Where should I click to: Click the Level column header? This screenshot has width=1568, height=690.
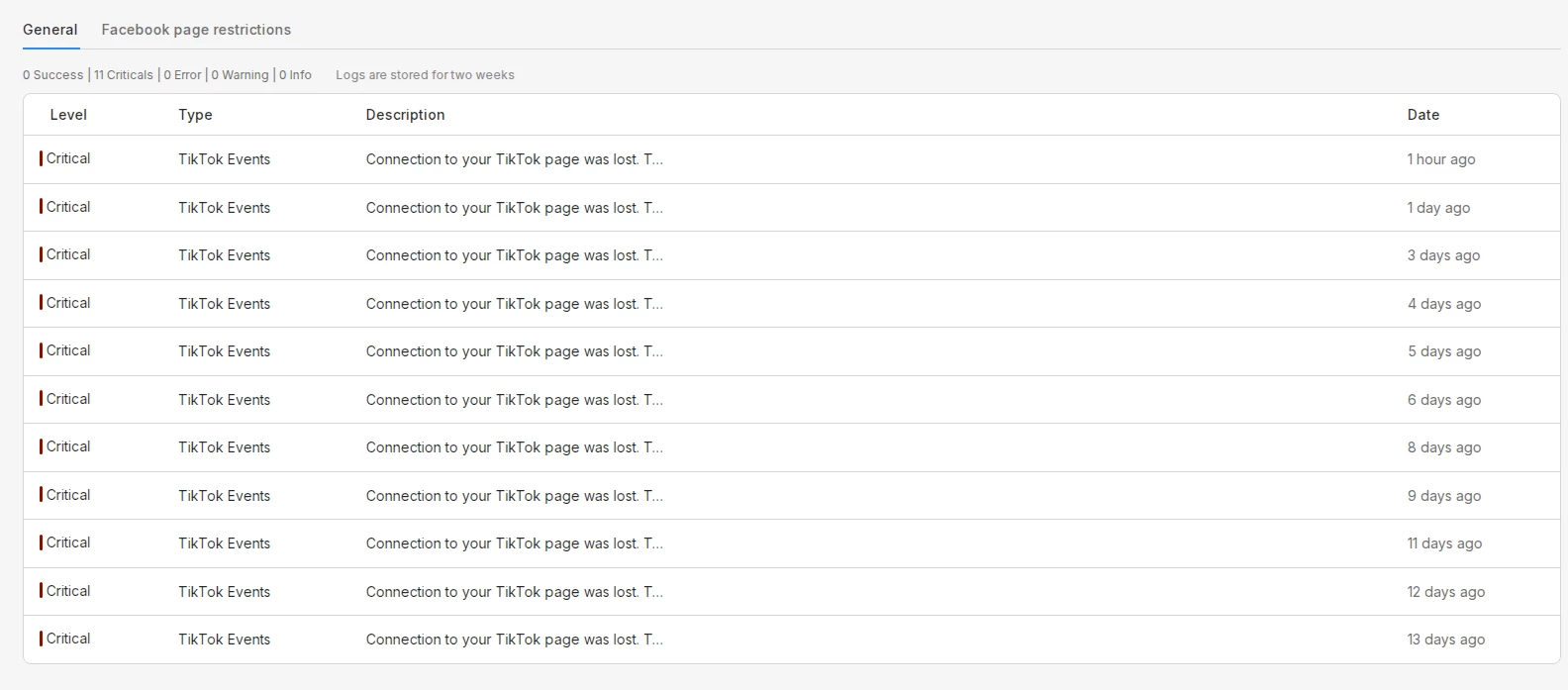(68, 115)
